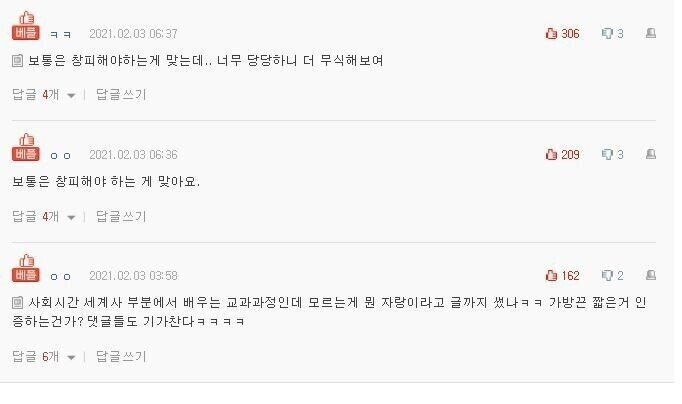Report the comment posted at 06:36
682x404 pixels.
pyautogui.click(x=651, y=155)
